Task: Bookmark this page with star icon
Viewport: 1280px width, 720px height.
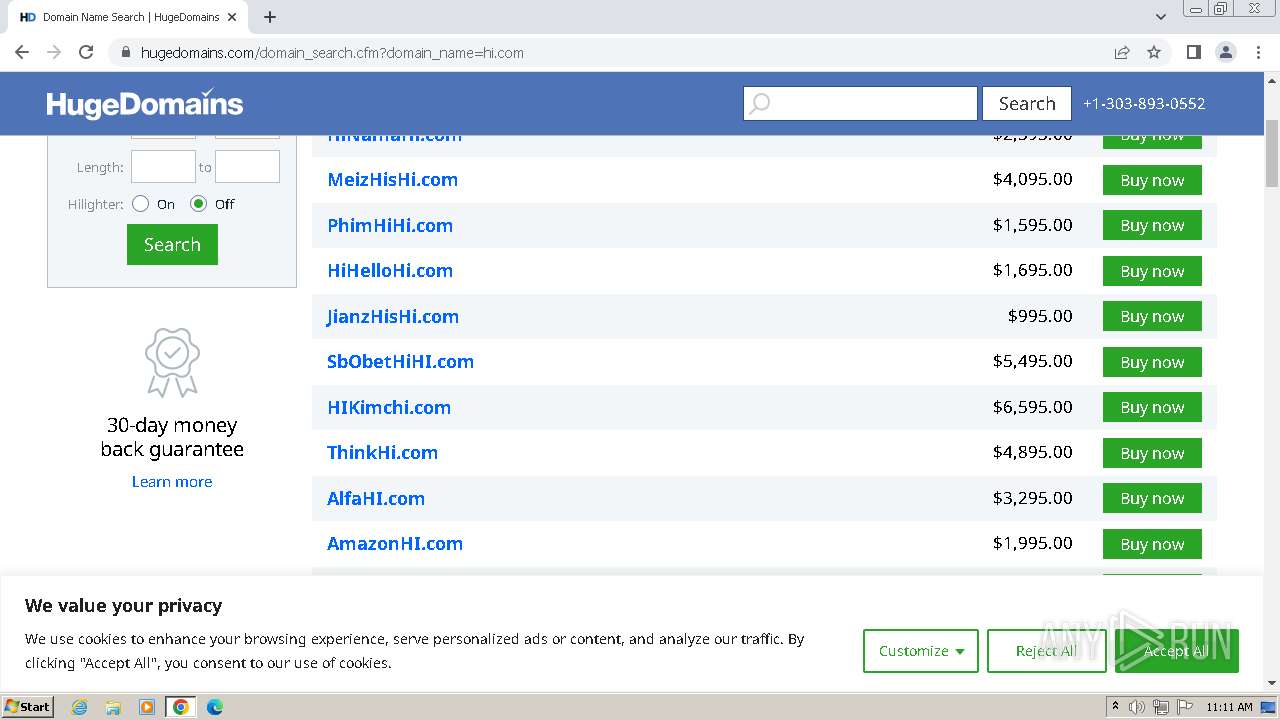Action: (x=1154, y=53)
